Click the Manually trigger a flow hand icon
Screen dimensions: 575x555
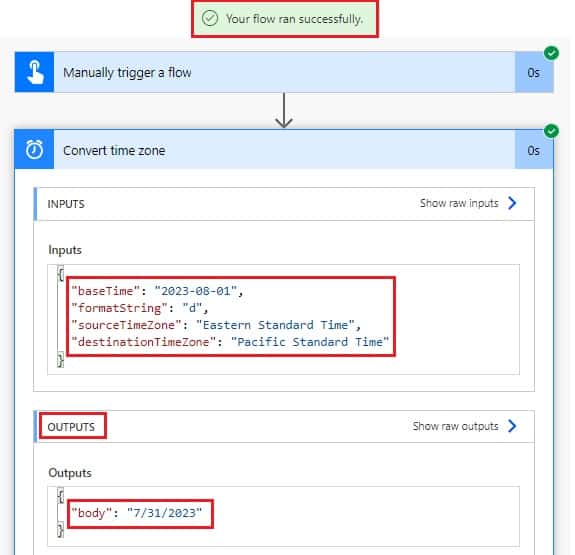point(34,72)
